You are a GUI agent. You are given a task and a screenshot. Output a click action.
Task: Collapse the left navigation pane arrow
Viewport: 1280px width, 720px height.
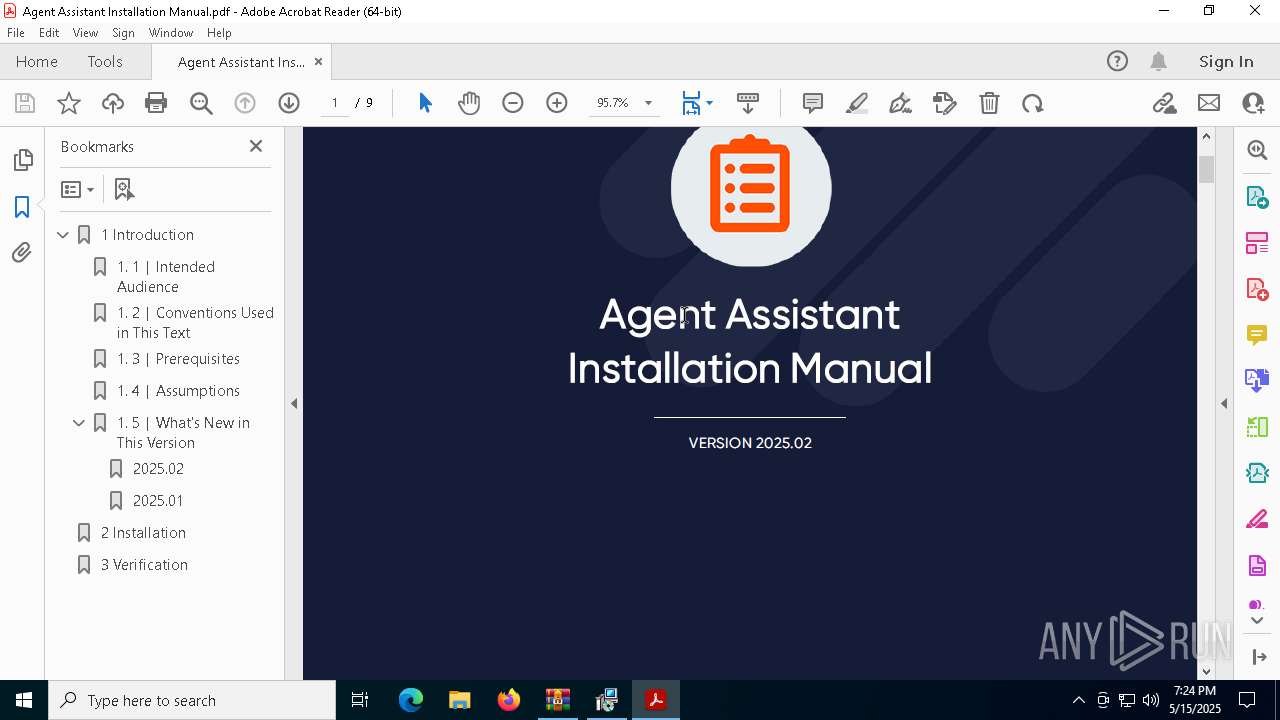(x=294, y=404)
